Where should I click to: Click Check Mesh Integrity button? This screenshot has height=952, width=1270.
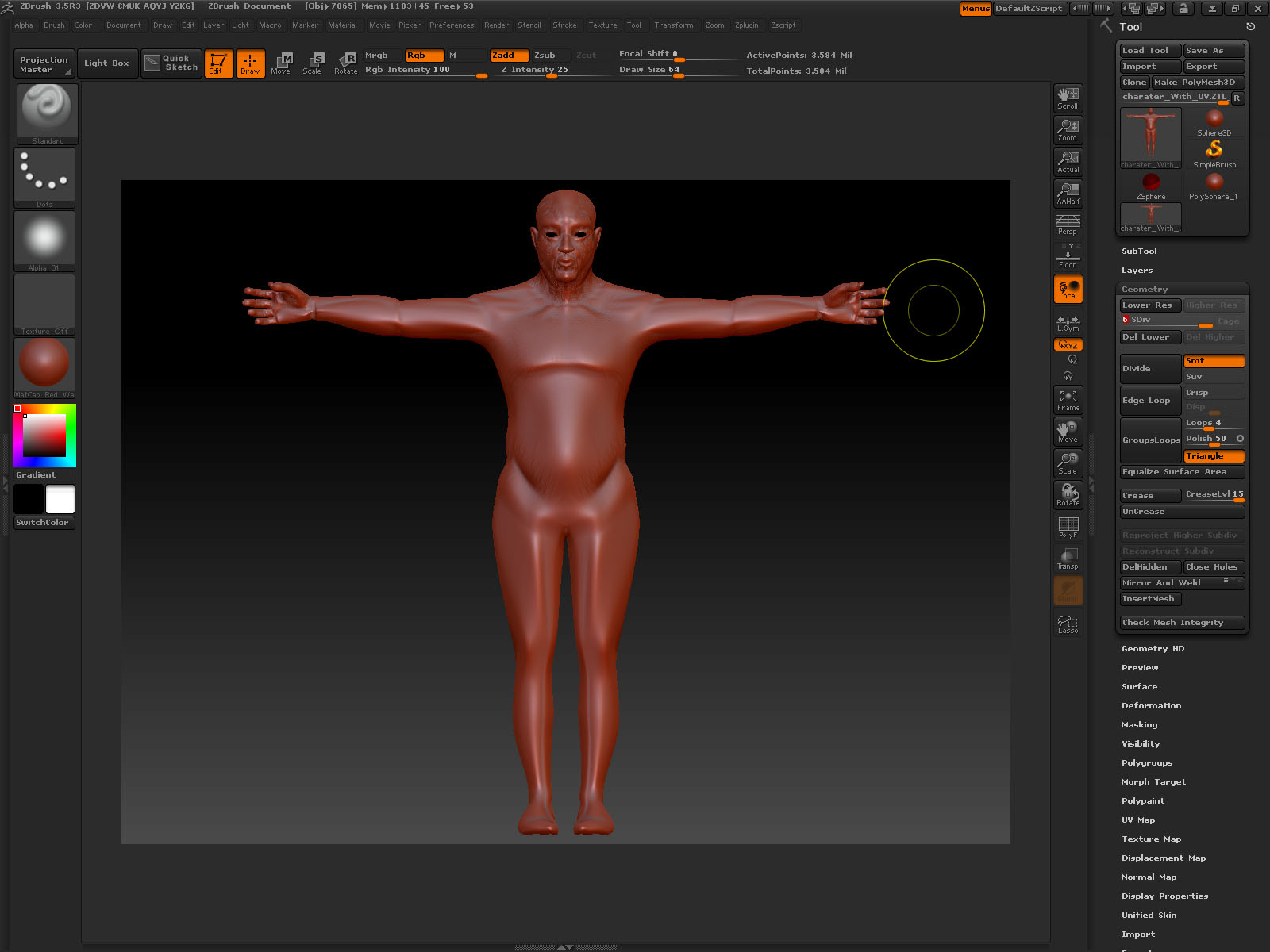point(1182,623)
